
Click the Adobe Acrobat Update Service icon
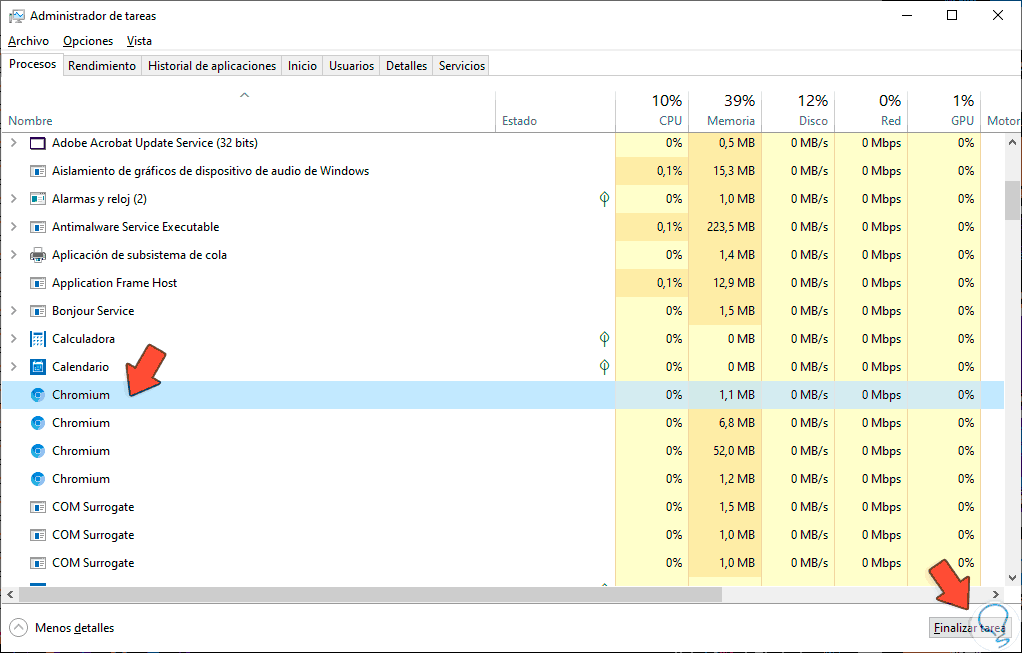38,143
